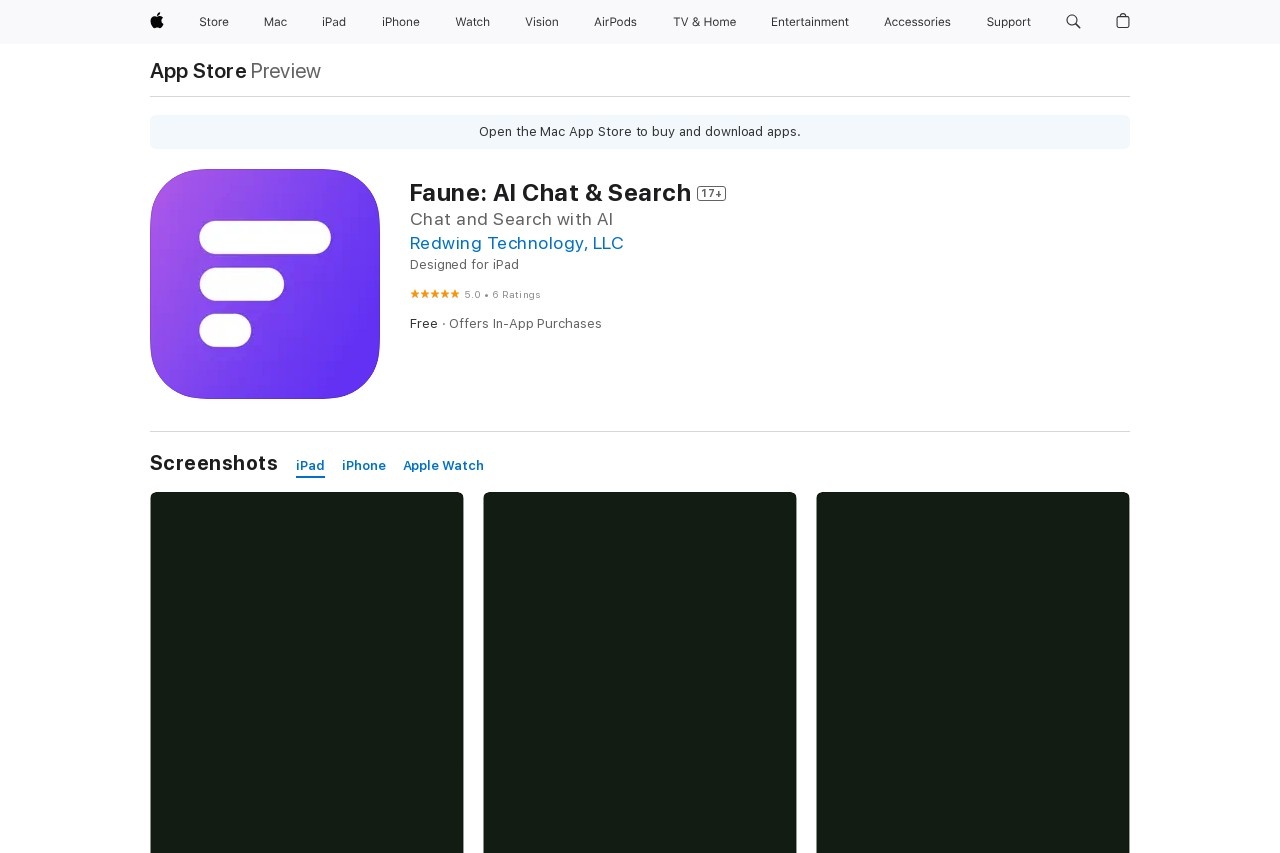The image size is (1280, 853).
Task: Open the iPhone nav menu item
Action: 401,22
